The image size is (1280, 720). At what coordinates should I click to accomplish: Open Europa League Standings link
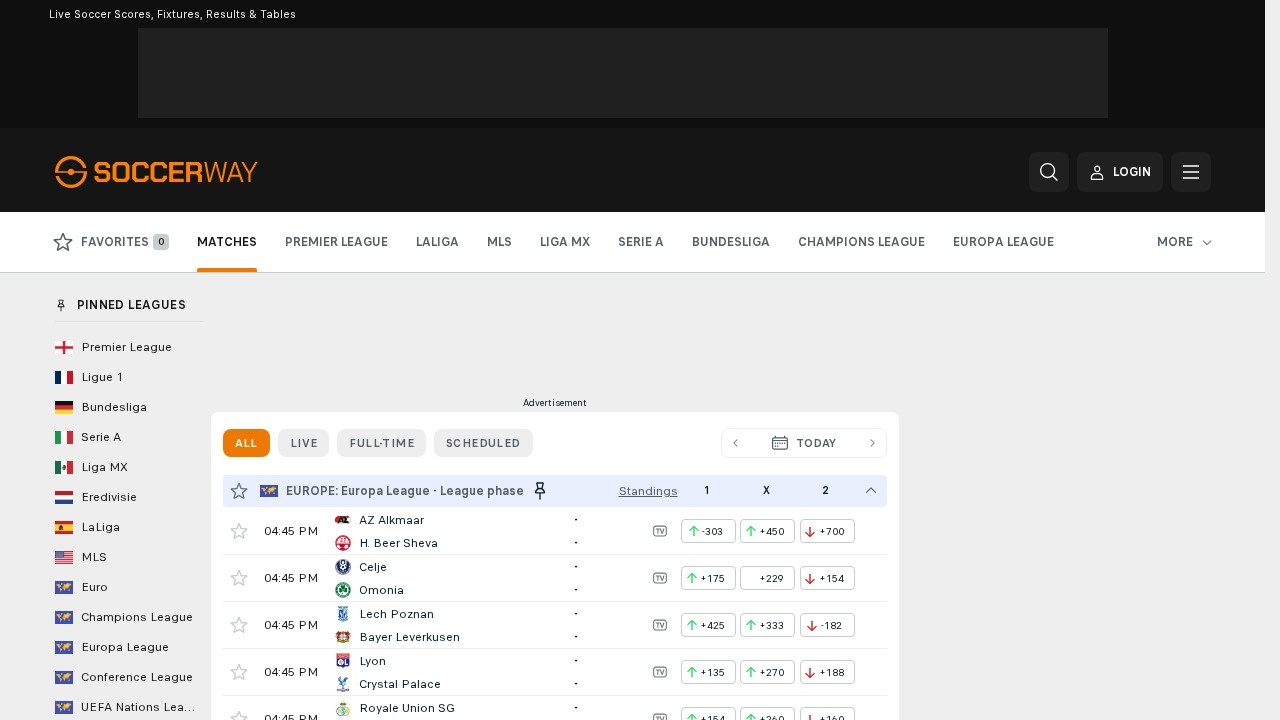[x=648, y=491]
